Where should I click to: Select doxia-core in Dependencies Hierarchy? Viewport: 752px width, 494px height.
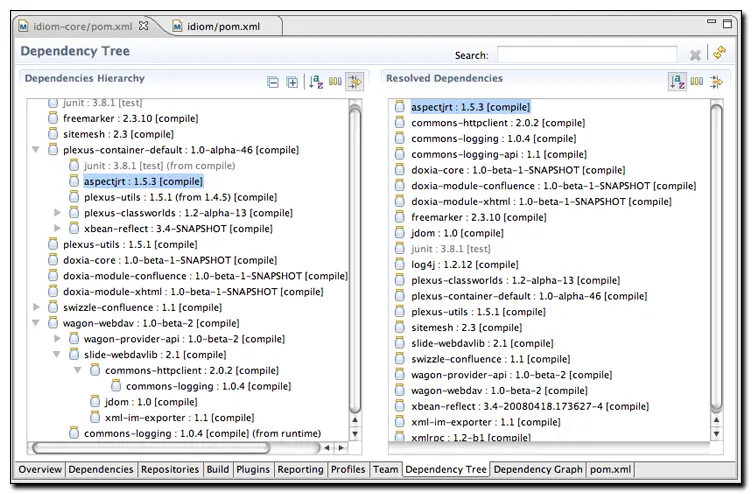pos(170,260)
